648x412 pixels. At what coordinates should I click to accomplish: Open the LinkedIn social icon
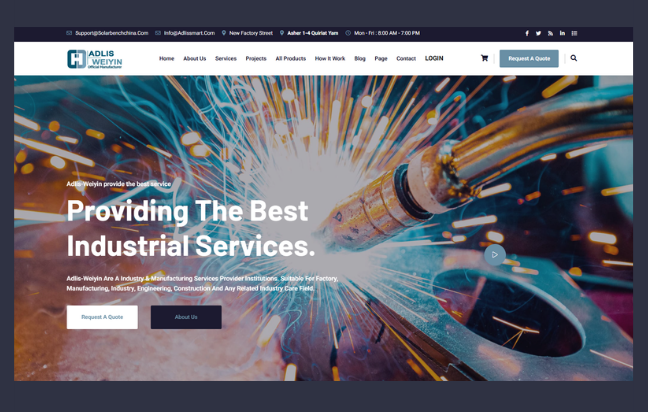pyautogui.click(x=562, y=33)
